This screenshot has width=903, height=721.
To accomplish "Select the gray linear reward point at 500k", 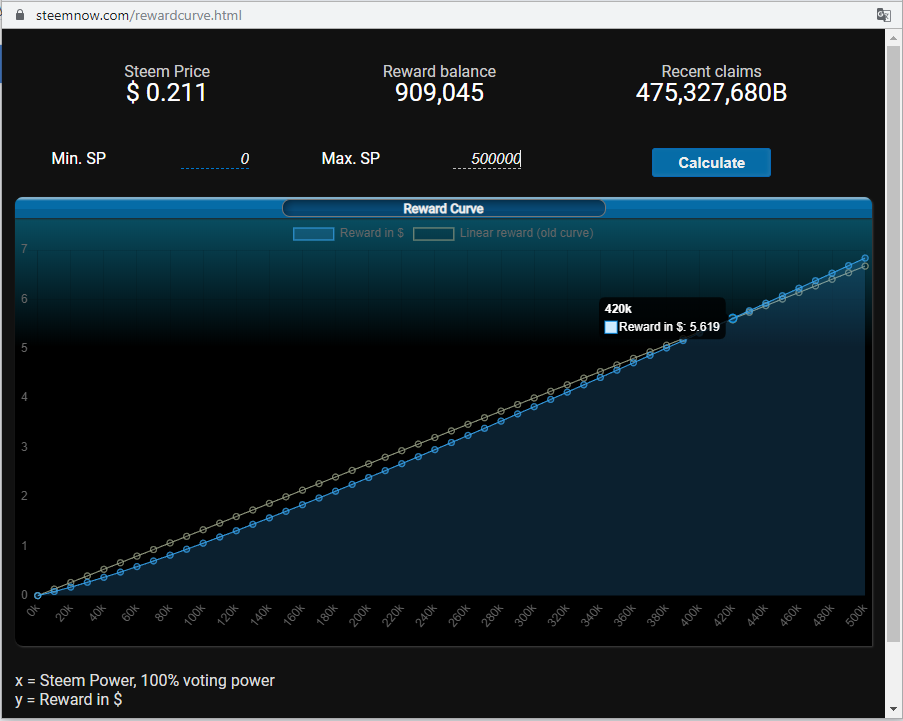I will (x=865, y=266).
